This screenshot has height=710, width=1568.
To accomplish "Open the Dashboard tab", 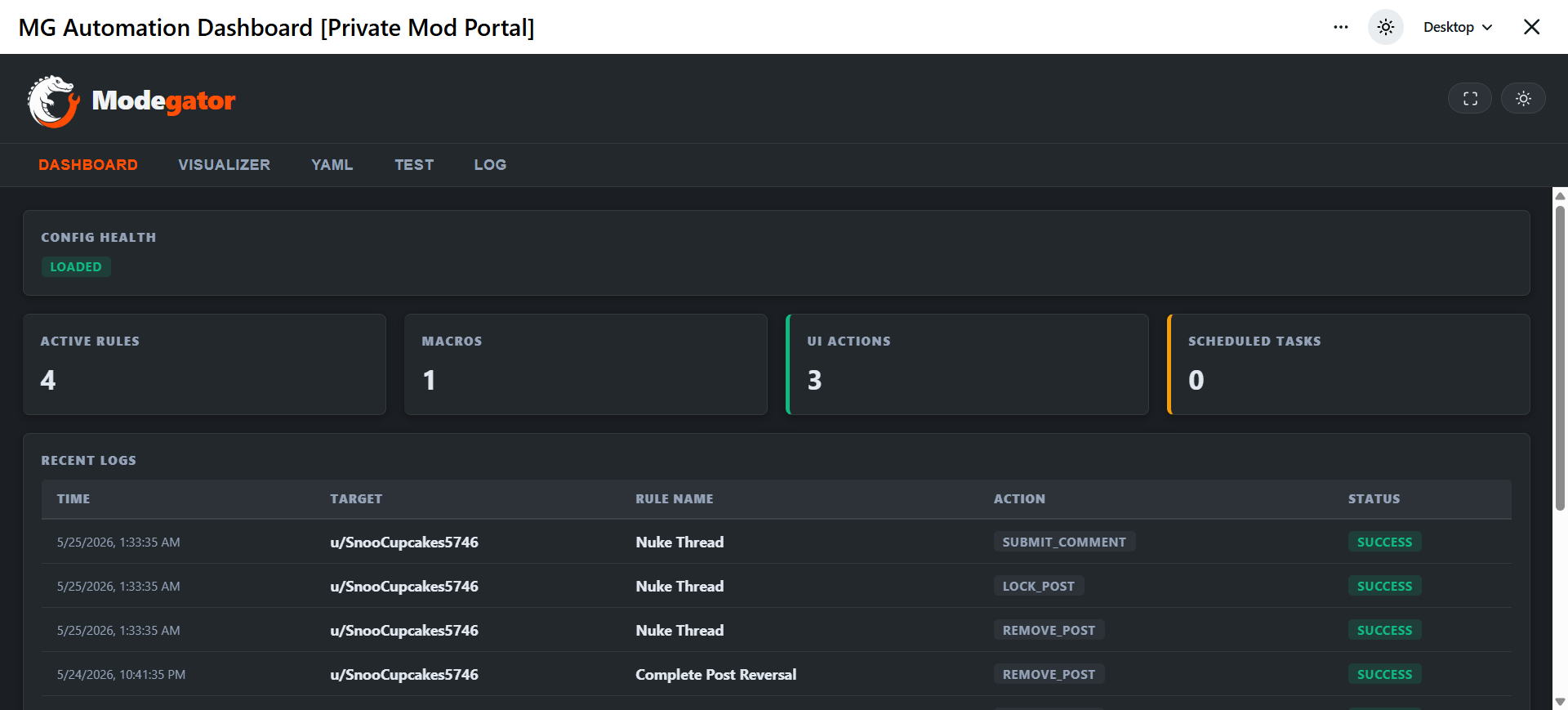I will pos(88,165).
